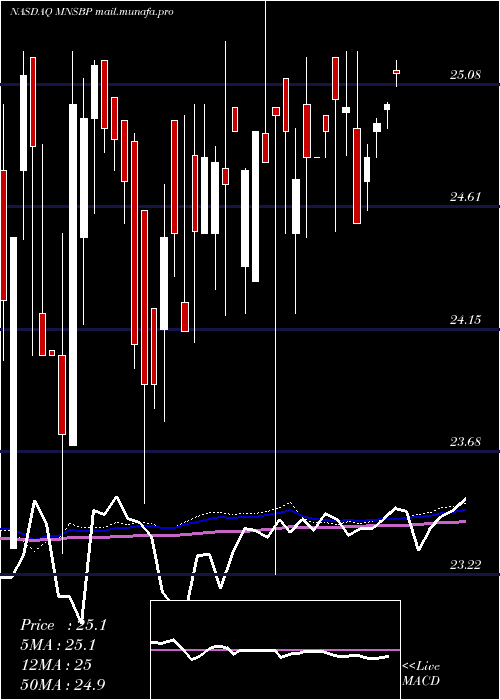This screenshot has width=500, height=700.
Task: Select the 24.61 price axis label
Action: [465, 196]
